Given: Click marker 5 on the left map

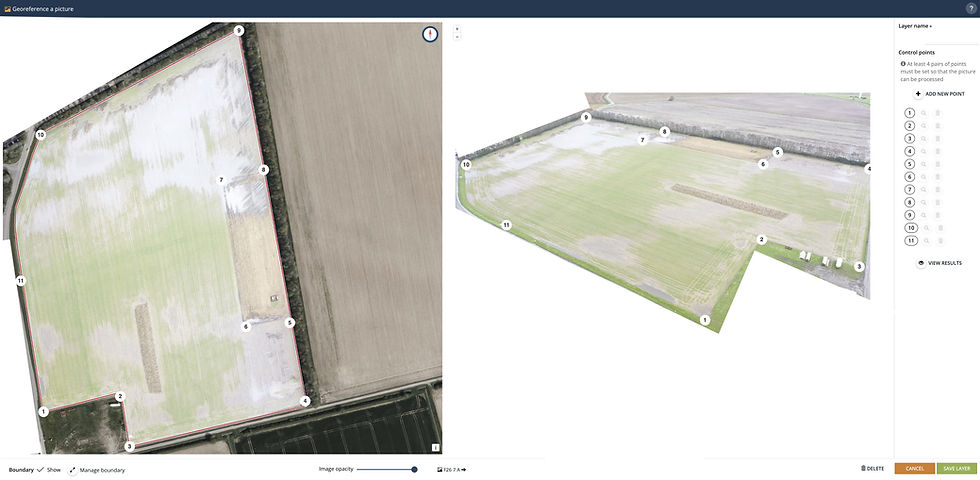Looking at the screenshot, I should [x=289, y=322].
